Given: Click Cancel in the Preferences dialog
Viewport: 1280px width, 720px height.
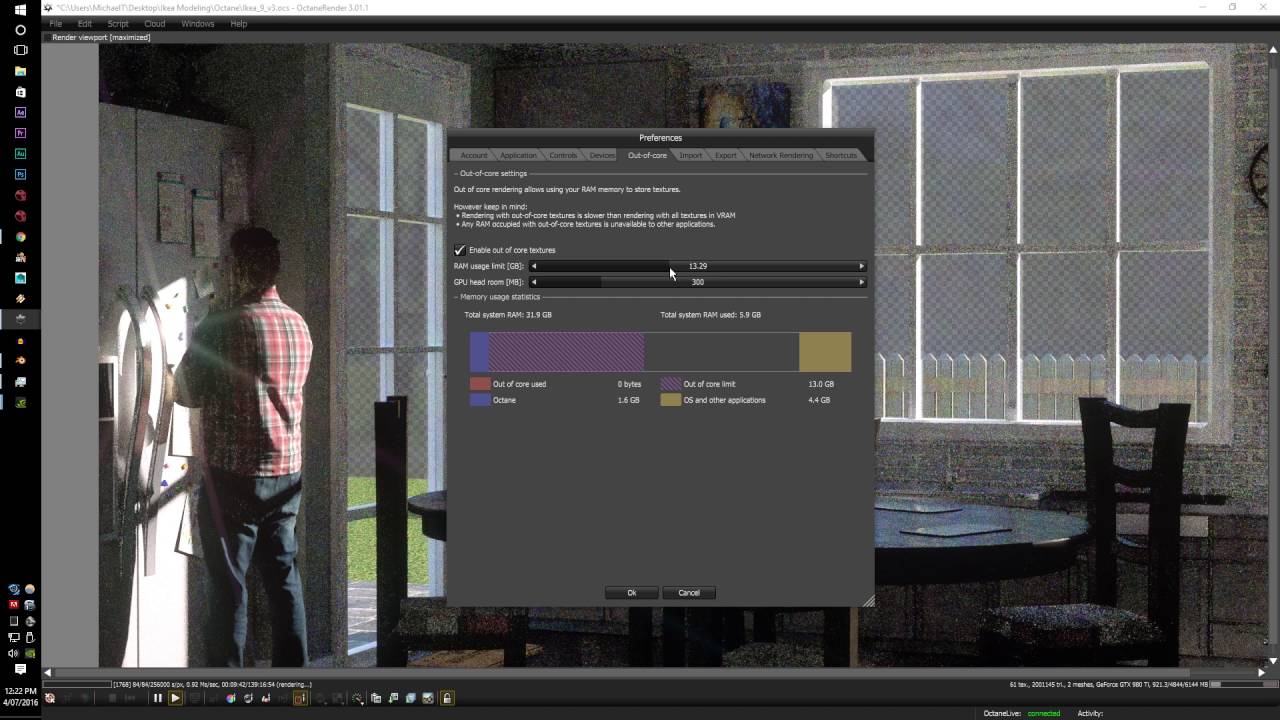Looking at the screenshot, I should [689, 593].
